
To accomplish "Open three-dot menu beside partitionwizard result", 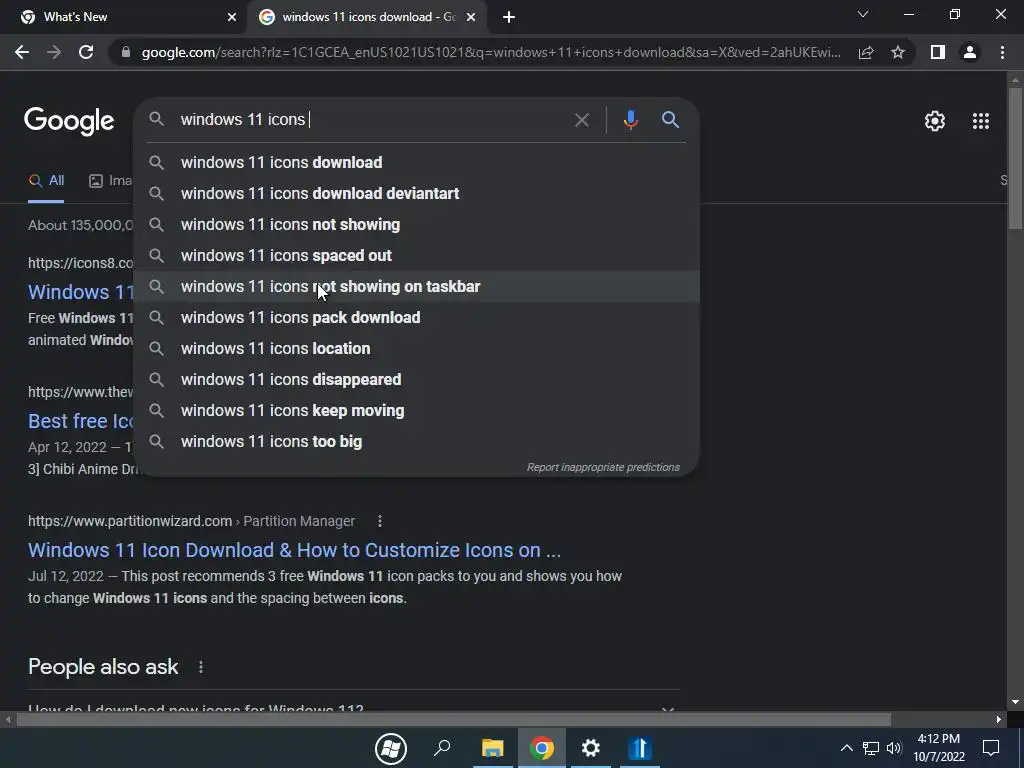I will 379,521.
